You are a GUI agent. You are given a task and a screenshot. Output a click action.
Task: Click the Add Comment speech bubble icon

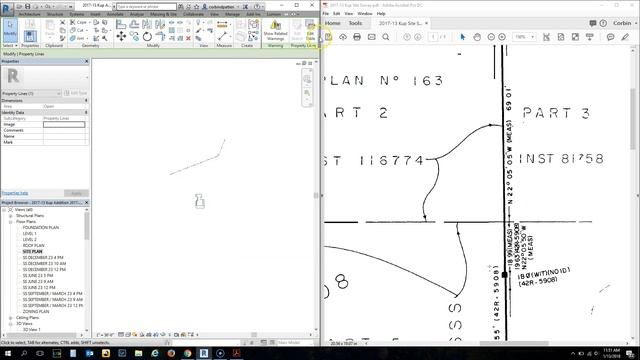coord(611,37)
